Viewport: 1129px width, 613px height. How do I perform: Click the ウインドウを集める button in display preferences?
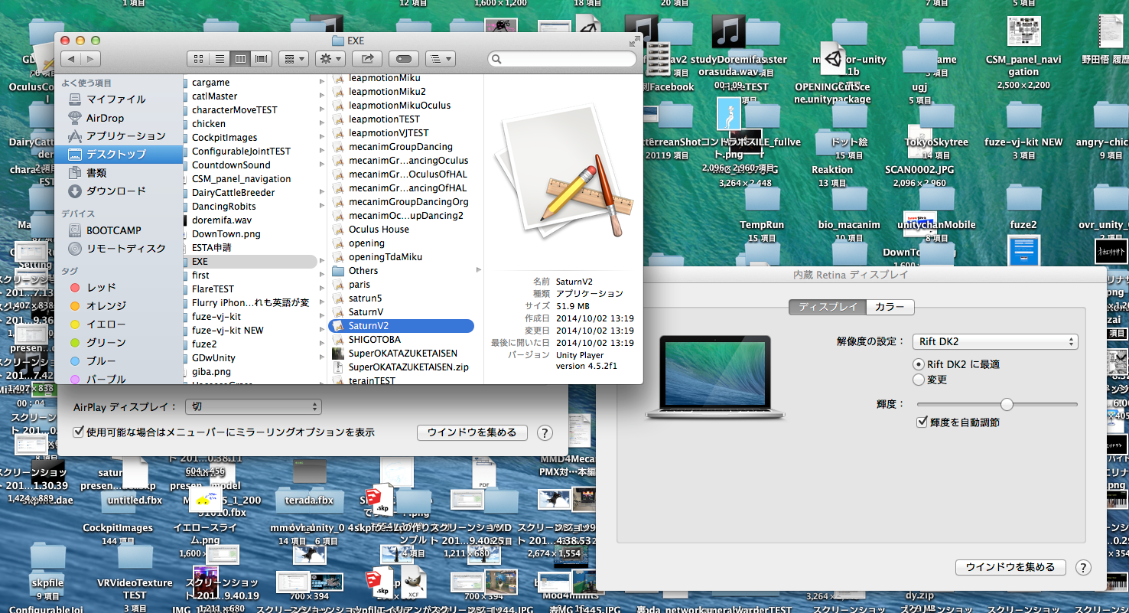tap(1010, 567)
